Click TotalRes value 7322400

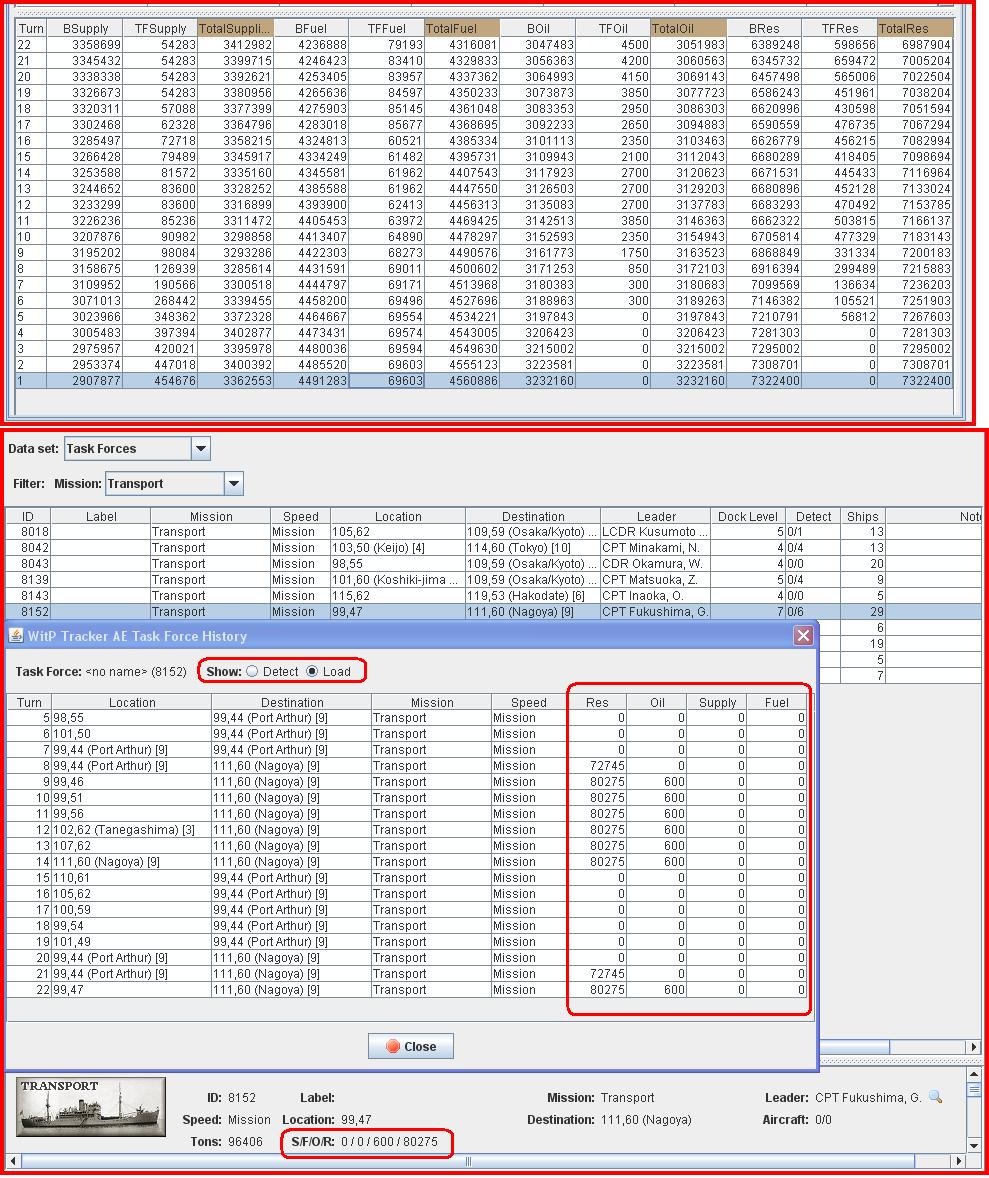point(915,381)
